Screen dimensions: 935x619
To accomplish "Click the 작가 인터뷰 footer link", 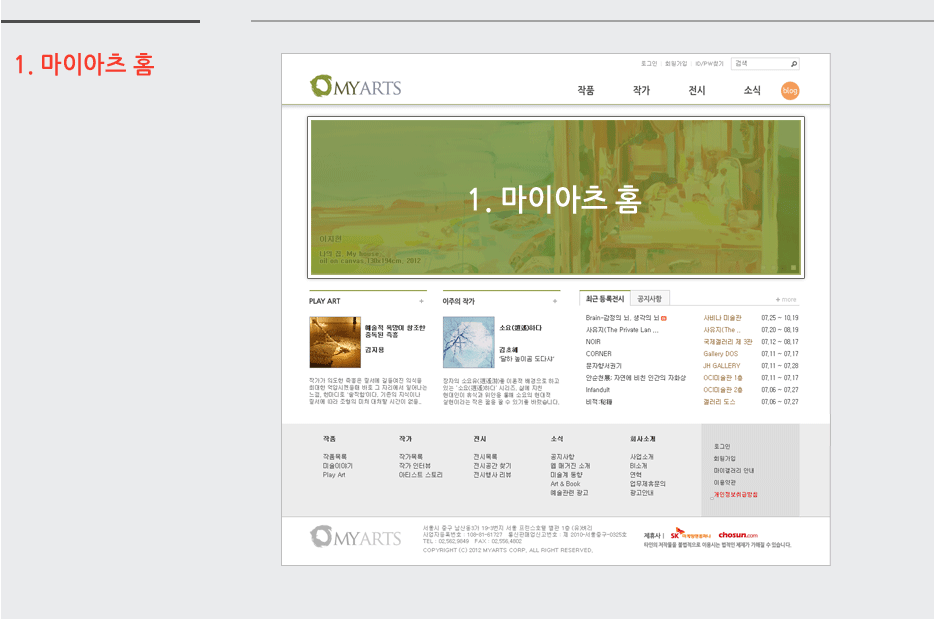I will (414, 466).
